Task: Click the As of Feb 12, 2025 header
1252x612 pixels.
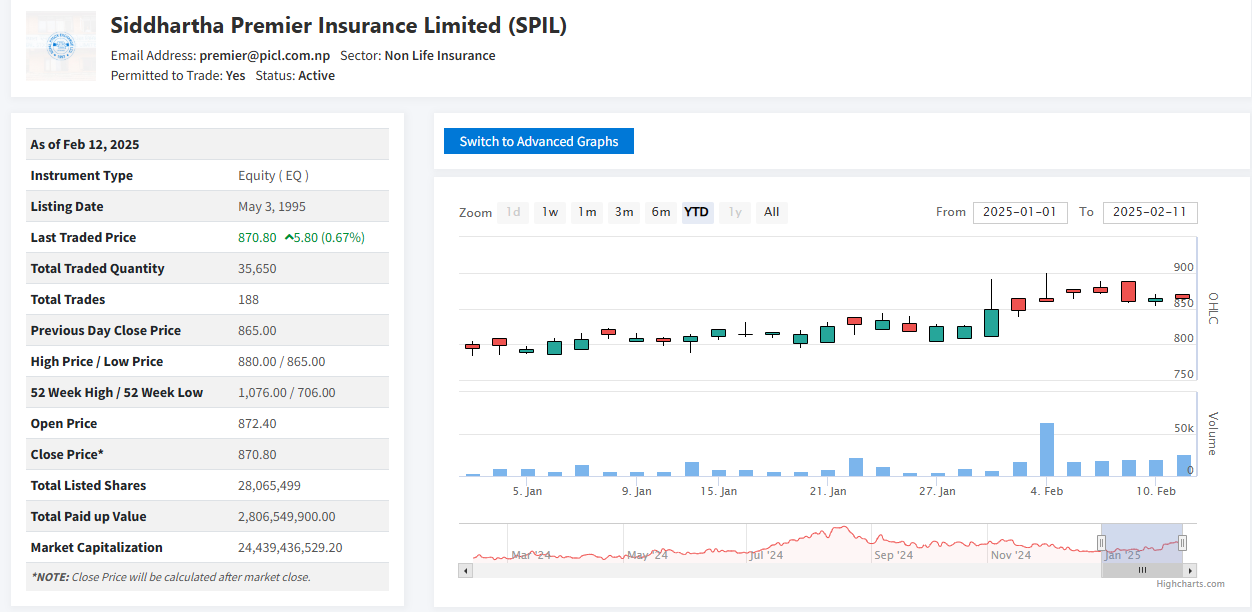Action: pyautogui.click(x=85, y=145)
